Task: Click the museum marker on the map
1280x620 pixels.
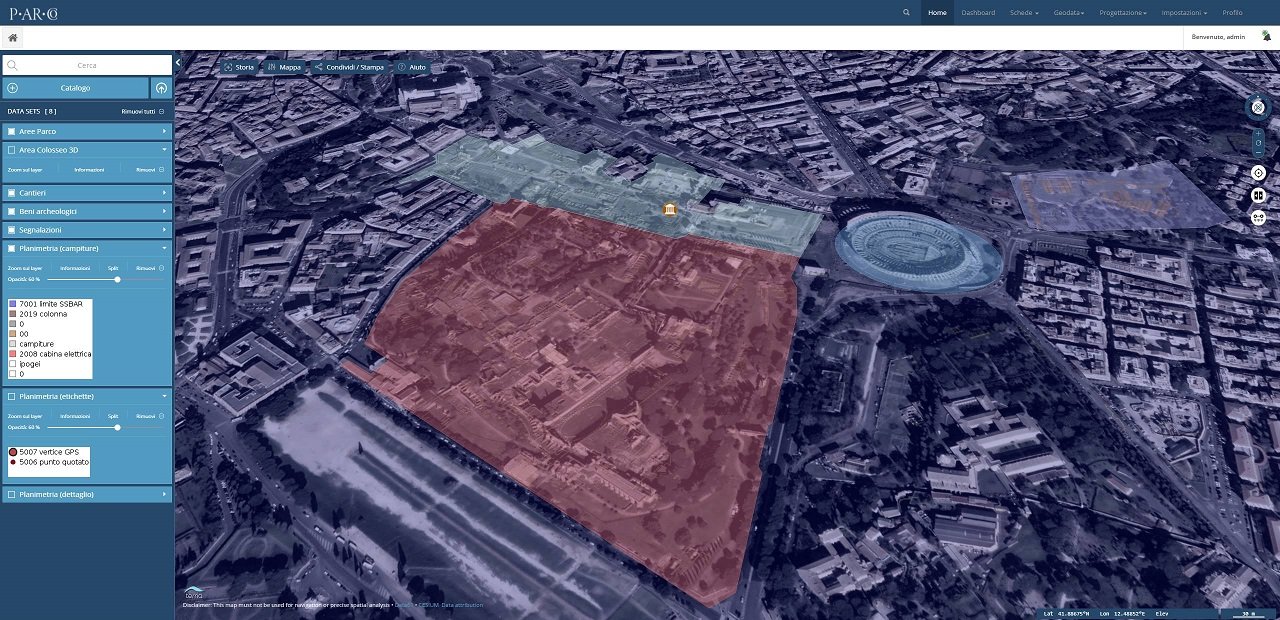Action: pos(669,209)
